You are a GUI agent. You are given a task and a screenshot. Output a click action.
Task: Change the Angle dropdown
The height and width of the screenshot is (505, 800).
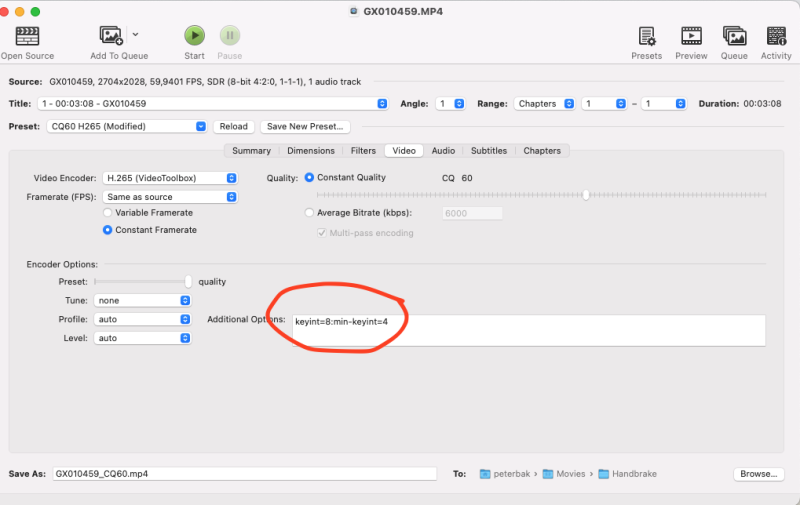(x=450, y=104)
